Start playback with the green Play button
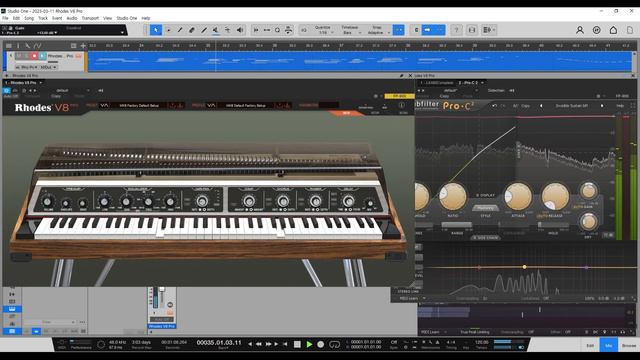Viewport: 640px width, 360px height. (309, 344)
